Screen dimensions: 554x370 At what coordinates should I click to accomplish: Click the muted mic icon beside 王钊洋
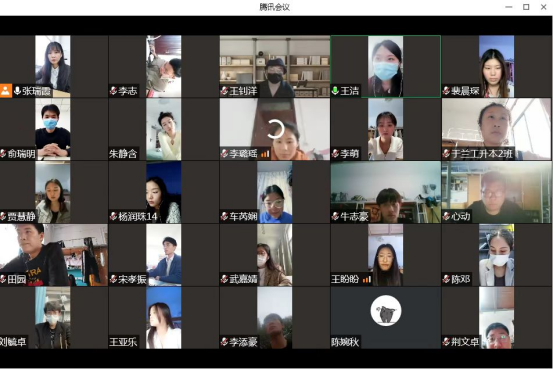point(224,91)
